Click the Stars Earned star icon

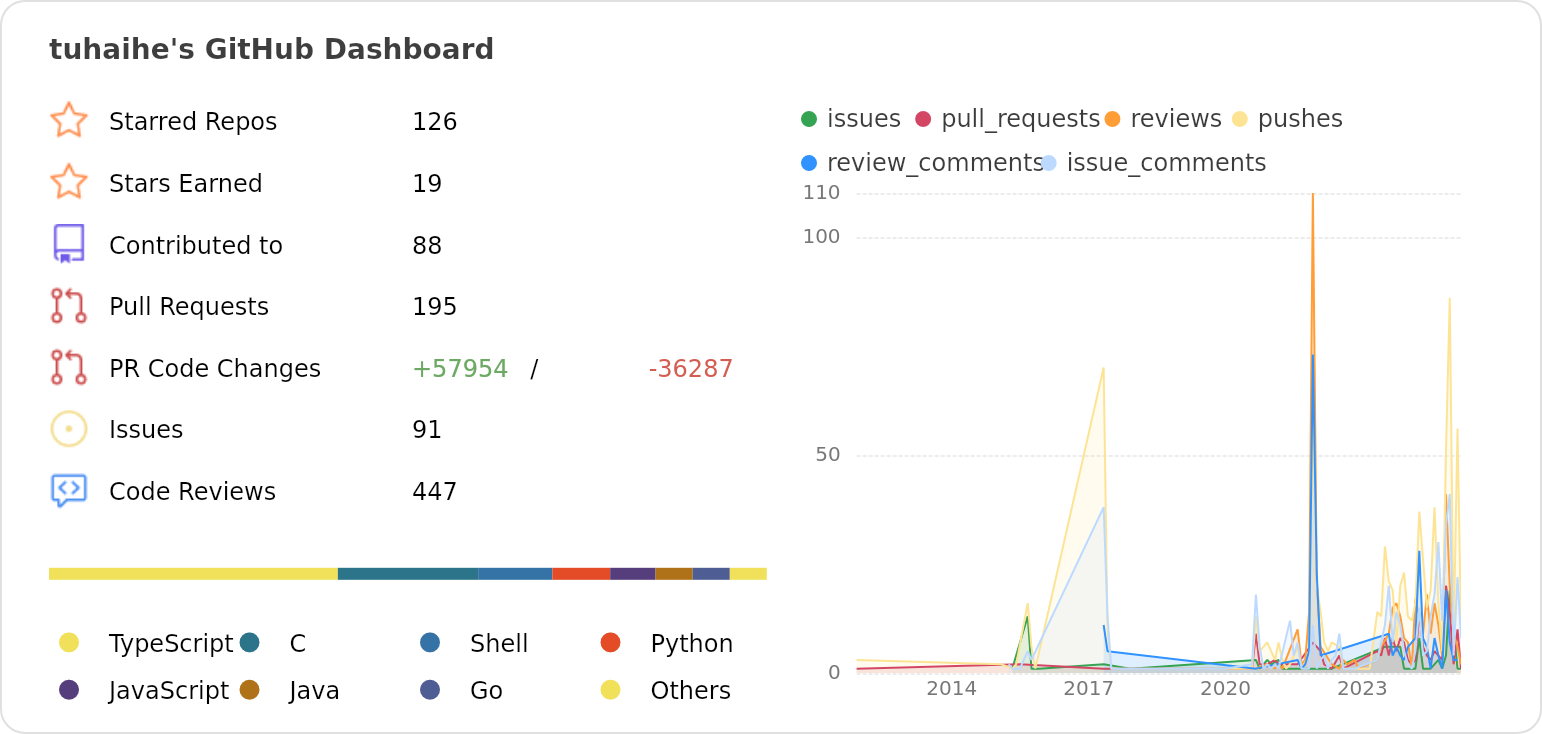click(x=69, y=182)
